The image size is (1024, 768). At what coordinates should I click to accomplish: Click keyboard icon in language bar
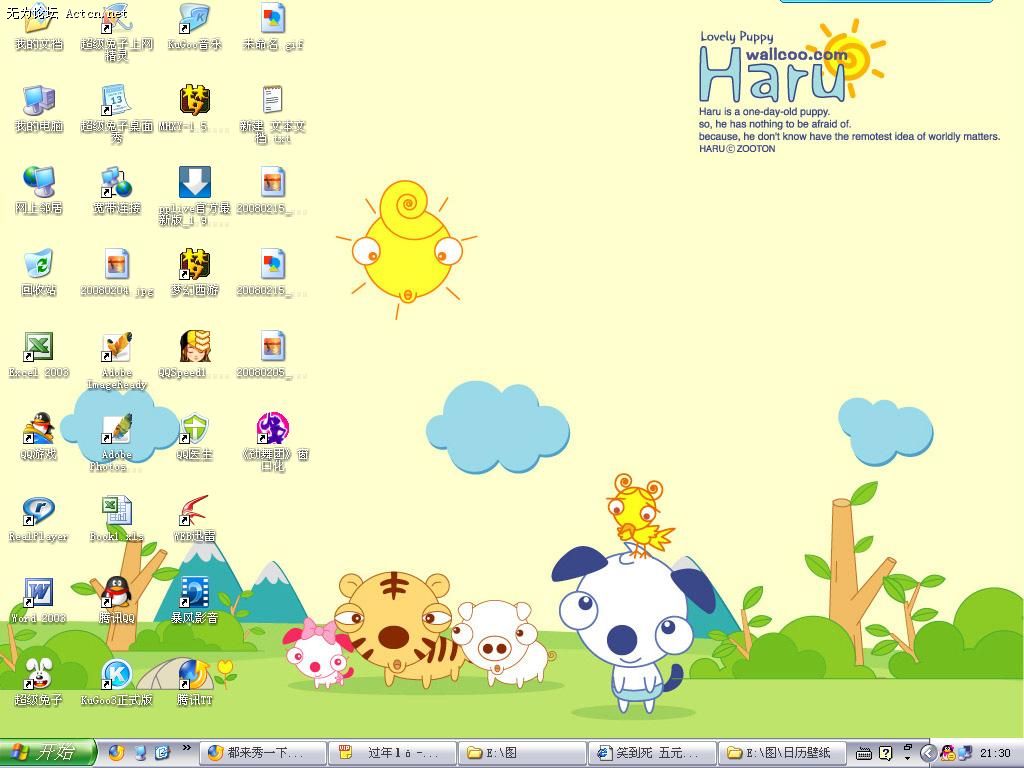pyautogui.click(x=863, y=754)
